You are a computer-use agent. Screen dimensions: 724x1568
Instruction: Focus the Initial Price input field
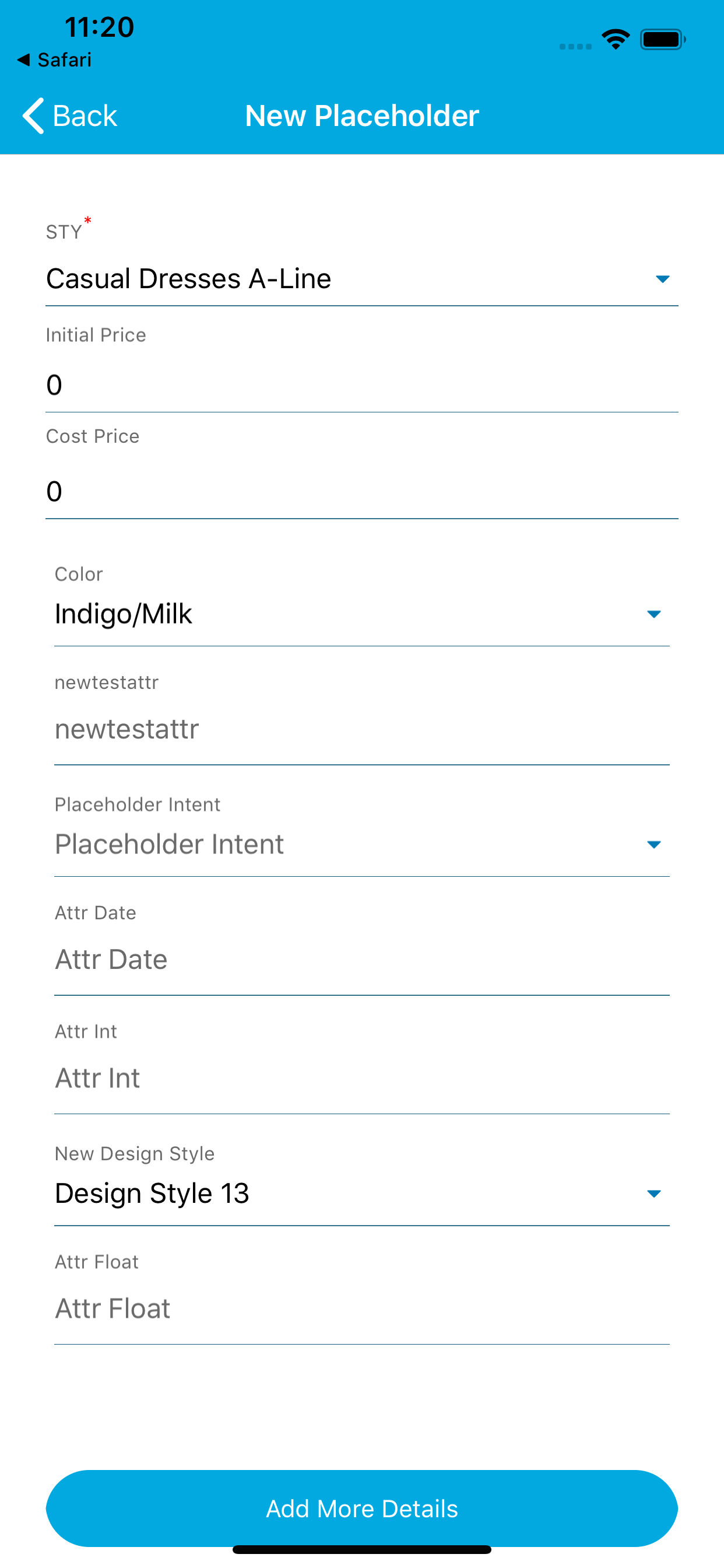[x=361, y=386]
